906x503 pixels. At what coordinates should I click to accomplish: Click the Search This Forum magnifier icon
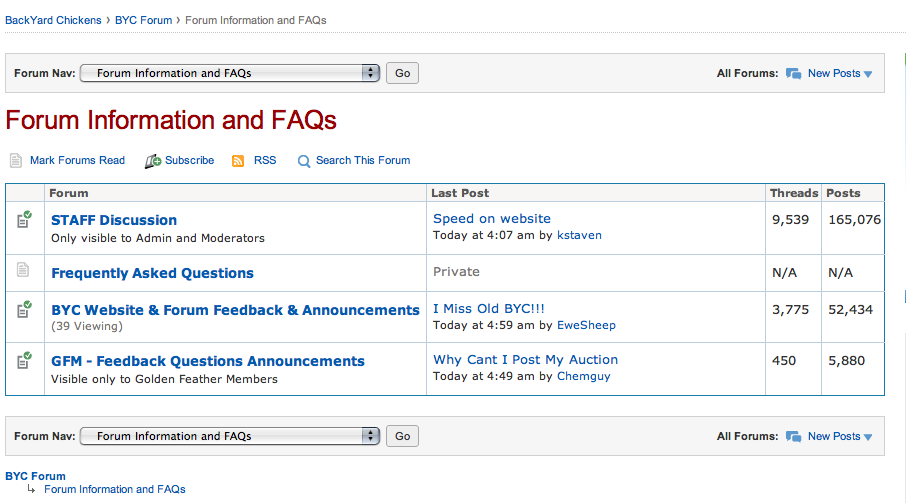pos(304,161)
